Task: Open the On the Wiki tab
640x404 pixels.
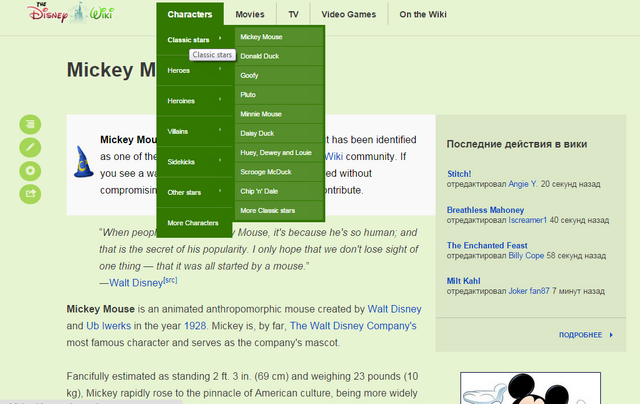Action: click(x=423, y=14)
